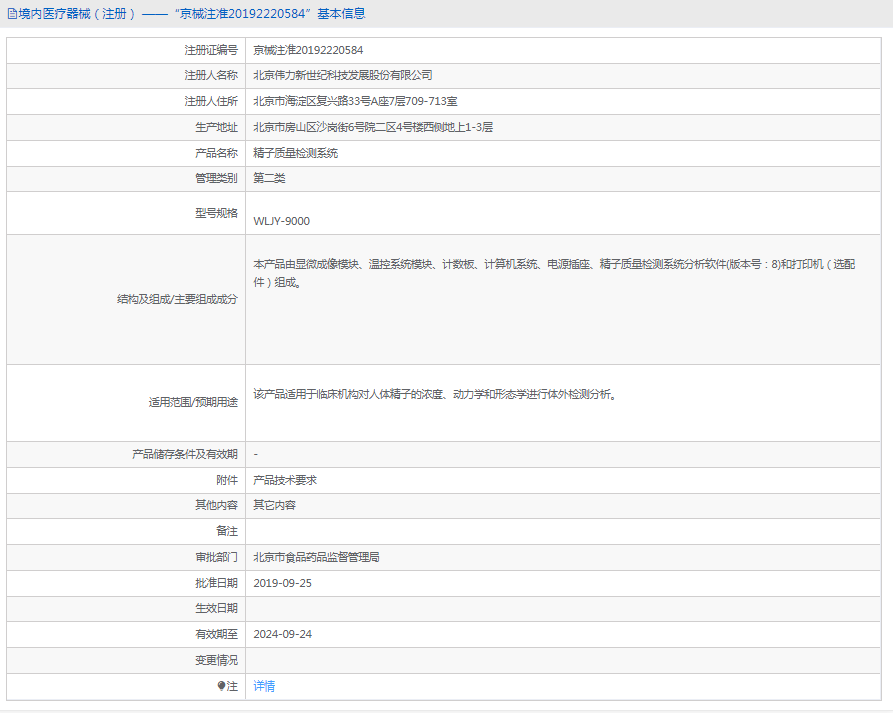This screenshot has width=893, height=713.
Task: Click the bulb icon beside 注 label
Action: click(x=222, y=686)
